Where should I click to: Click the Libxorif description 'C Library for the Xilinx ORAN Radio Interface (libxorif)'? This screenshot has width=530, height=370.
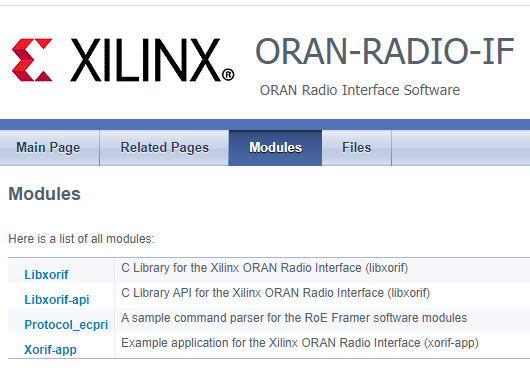pyautogui.click(x=265, y=268)
